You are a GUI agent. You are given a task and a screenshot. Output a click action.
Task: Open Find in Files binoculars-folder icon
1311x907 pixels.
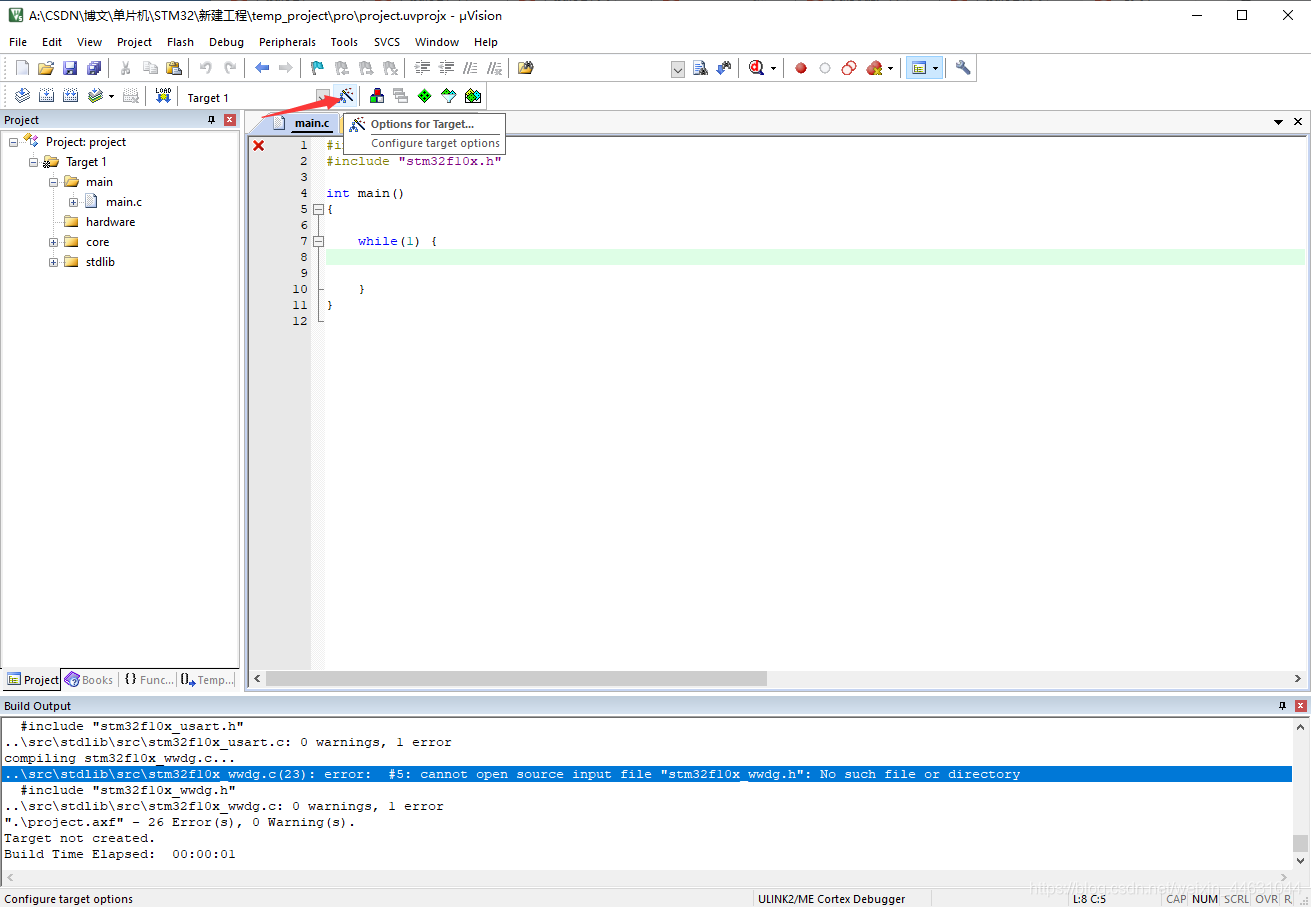[x=526, y=68]
